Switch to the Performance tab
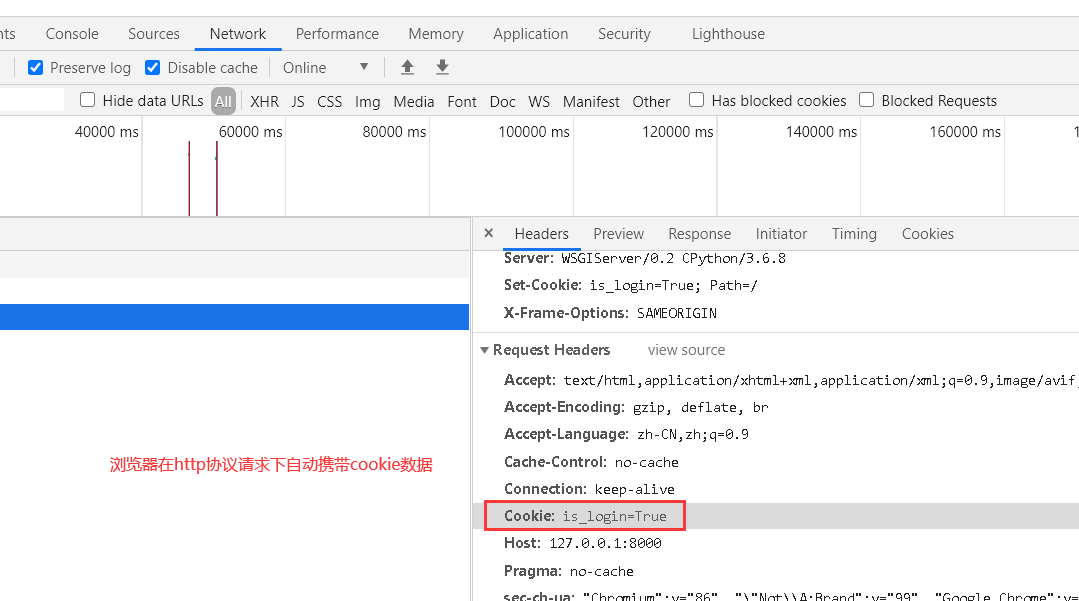Screen dimensions: 1079x601 (x=337, y=34)
